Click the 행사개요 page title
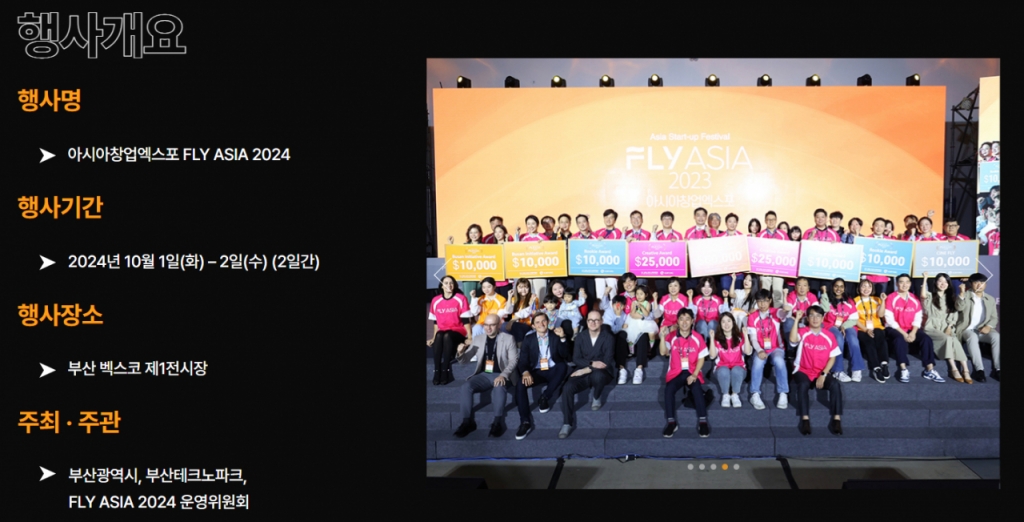1024x522 pixels. point(101,35)
